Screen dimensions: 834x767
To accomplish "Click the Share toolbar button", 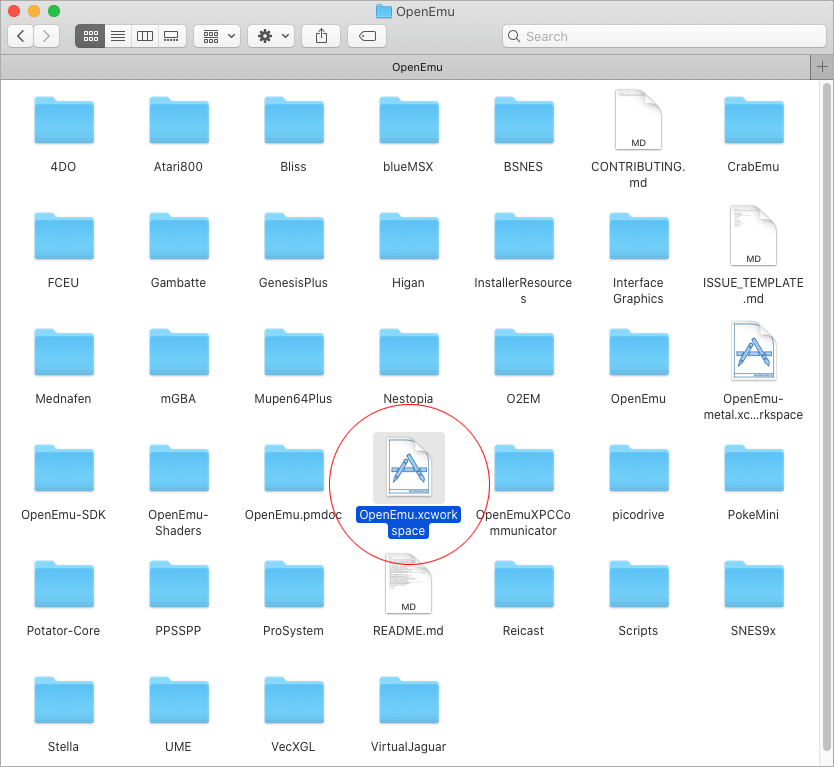I will (321, 36).
